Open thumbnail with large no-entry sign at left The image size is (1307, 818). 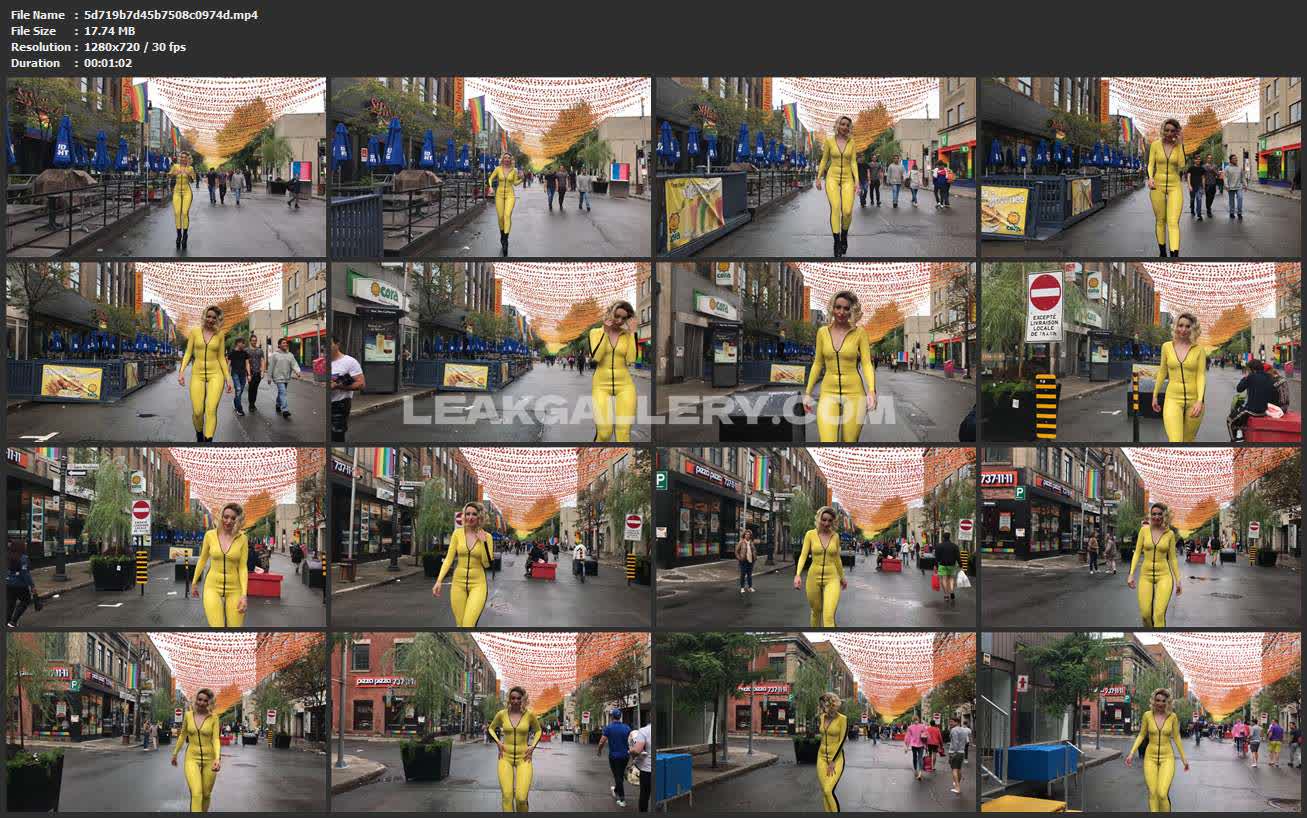pyautogui.click(x=1140, y=352)
